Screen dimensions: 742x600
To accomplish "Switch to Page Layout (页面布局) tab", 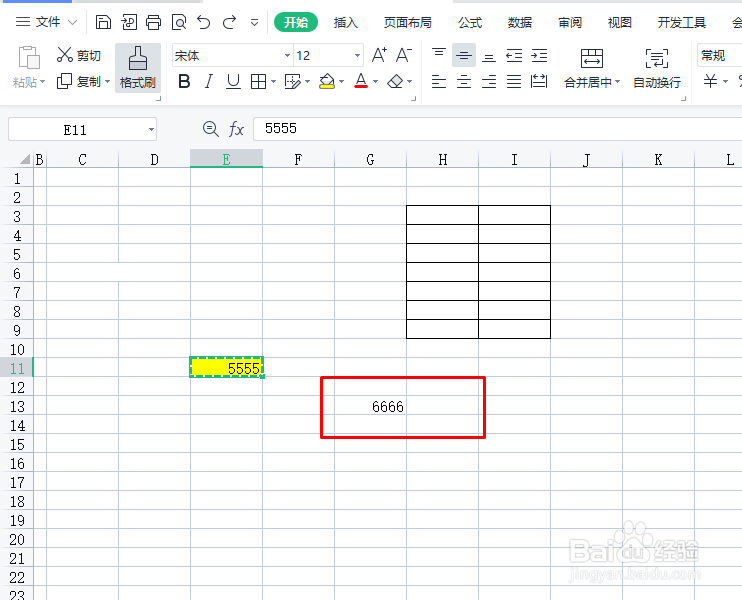I will tap(407, 22).
